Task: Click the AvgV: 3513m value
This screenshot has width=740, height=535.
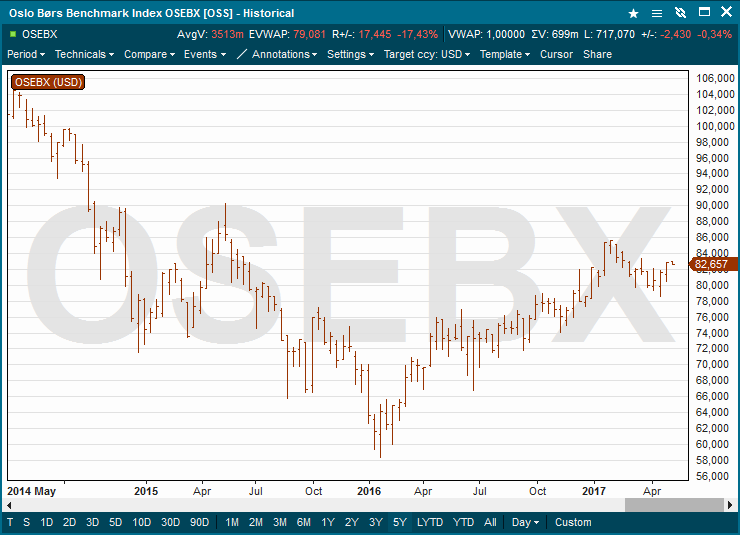Action: (210, 34)
